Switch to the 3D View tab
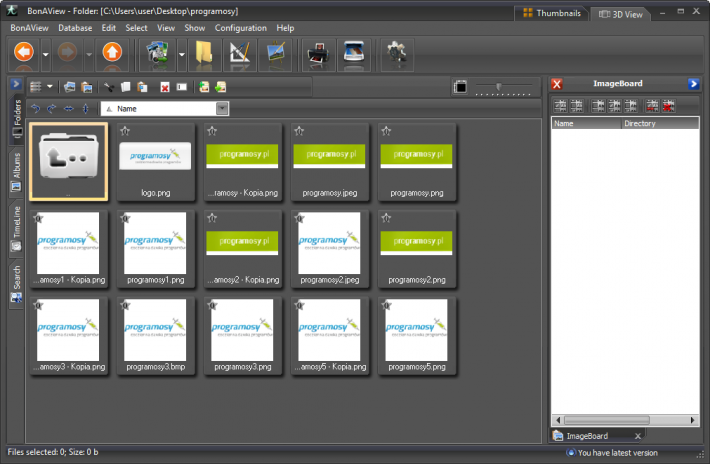 tap(620, 14)
